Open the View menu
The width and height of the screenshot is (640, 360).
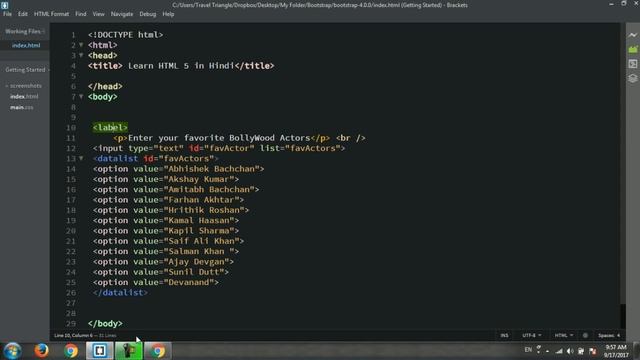click(x=98, y=14)
